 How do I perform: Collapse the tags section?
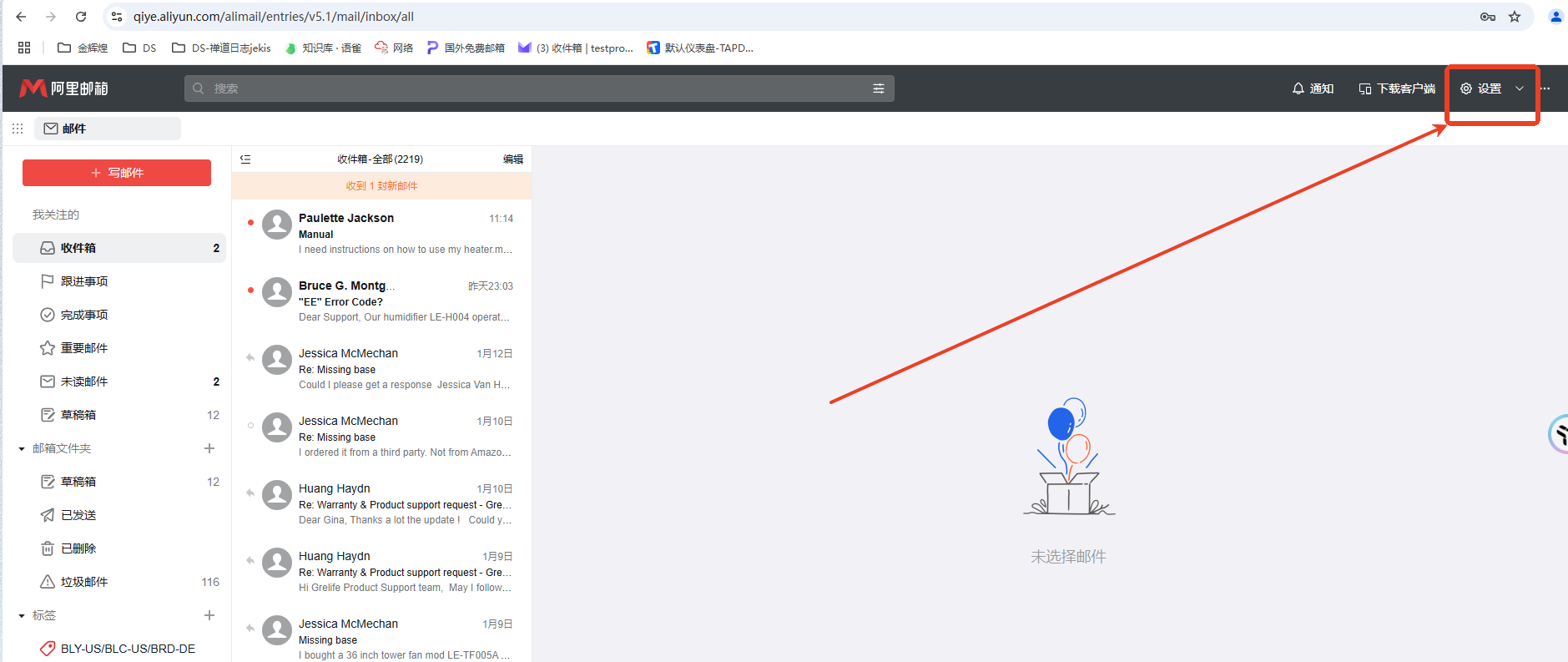pos(22,616)
